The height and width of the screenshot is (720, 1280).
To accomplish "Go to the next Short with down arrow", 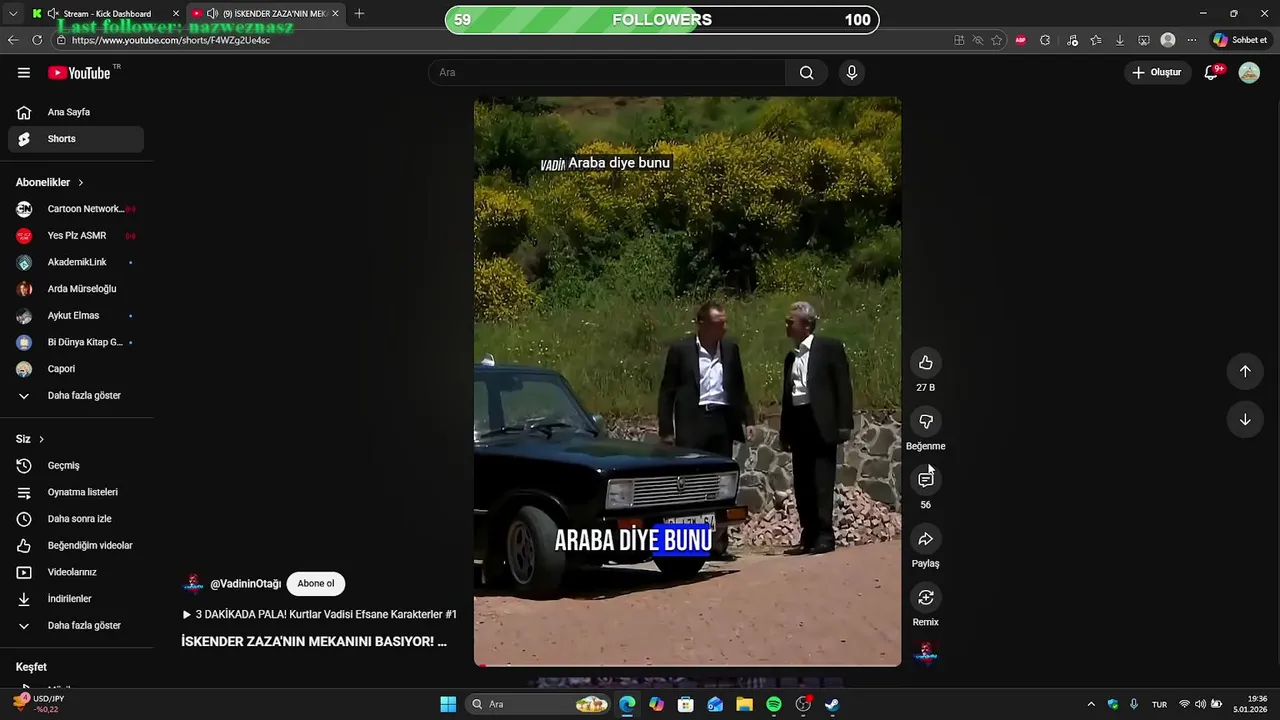I will tap(1245, 420).
